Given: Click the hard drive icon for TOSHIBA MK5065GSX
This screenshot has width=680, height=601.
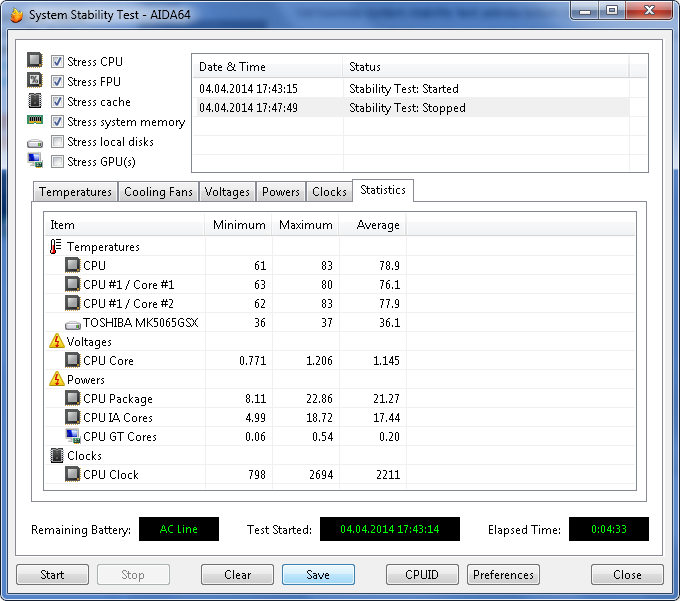Looking at the screenshot, I should click(x=72, y=323).
